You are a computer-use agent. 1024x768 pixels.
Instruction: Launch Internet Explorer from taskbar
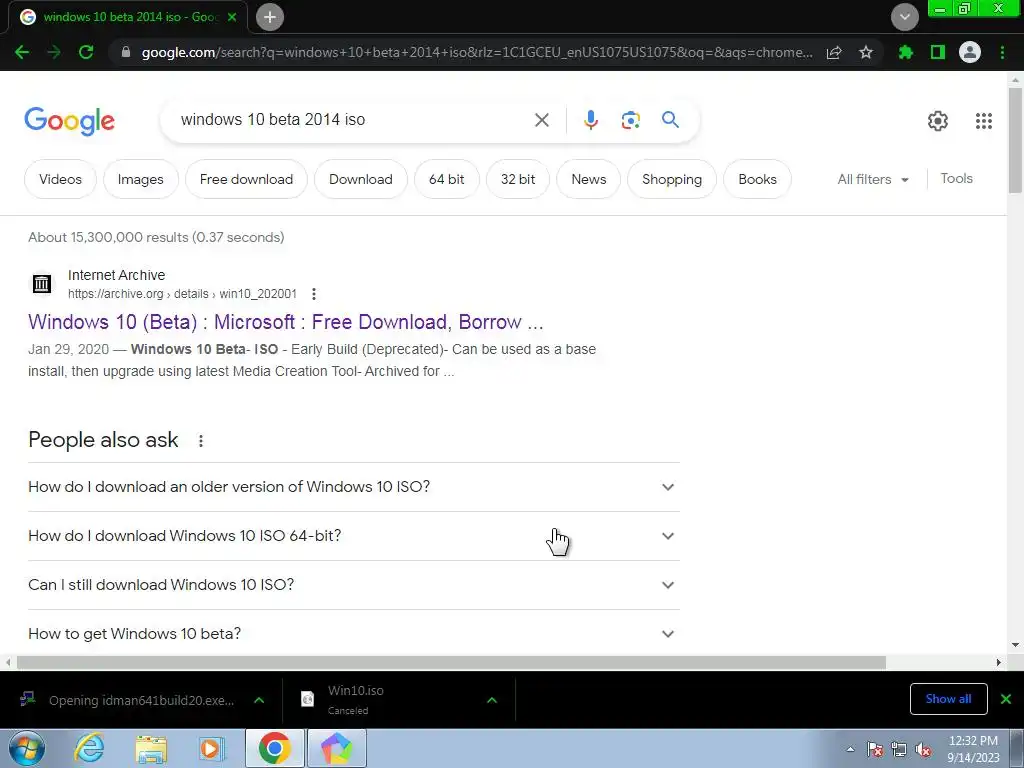click(x=89, y=748)
